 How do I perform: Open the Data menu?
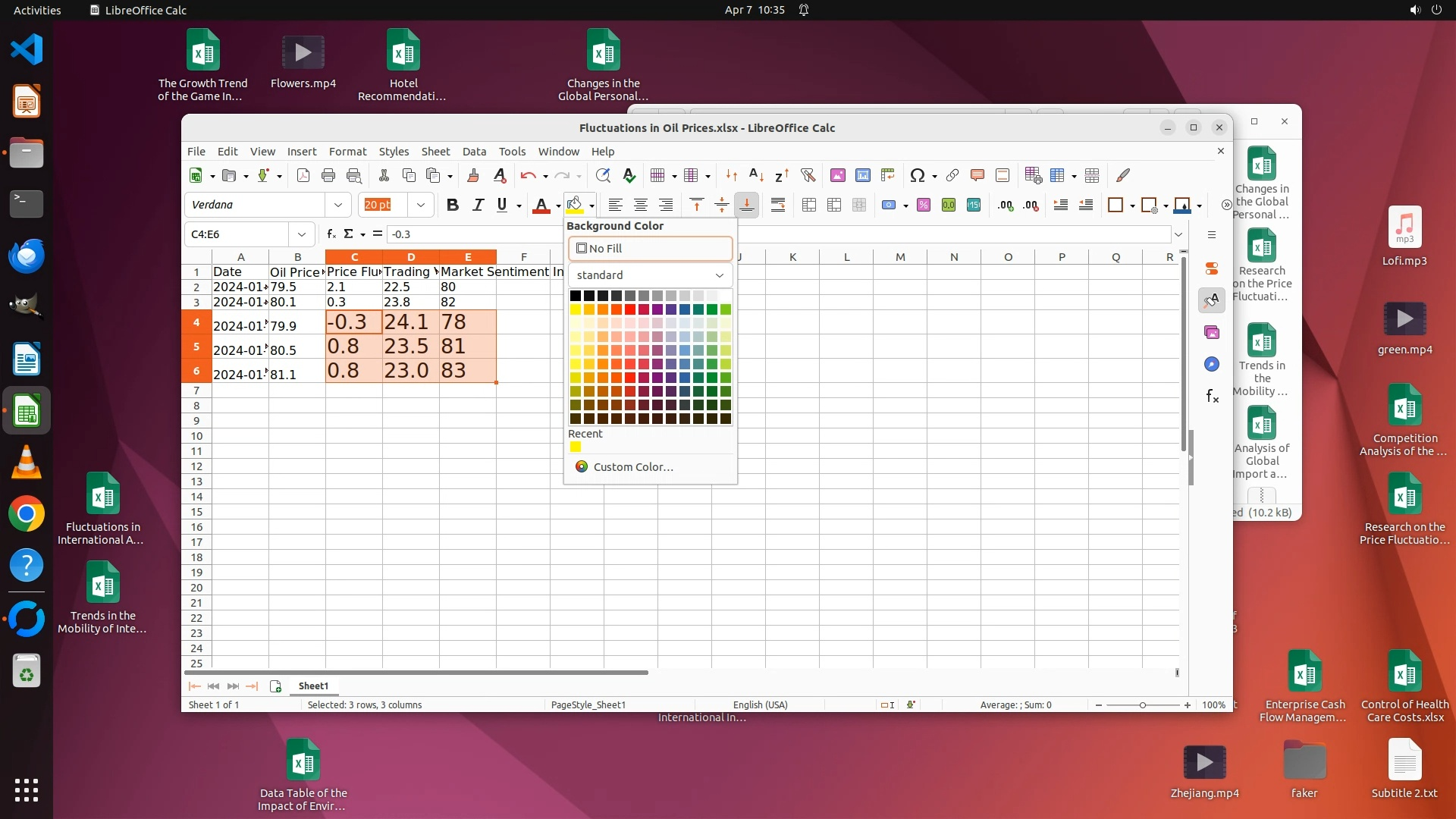coord(474,152)
